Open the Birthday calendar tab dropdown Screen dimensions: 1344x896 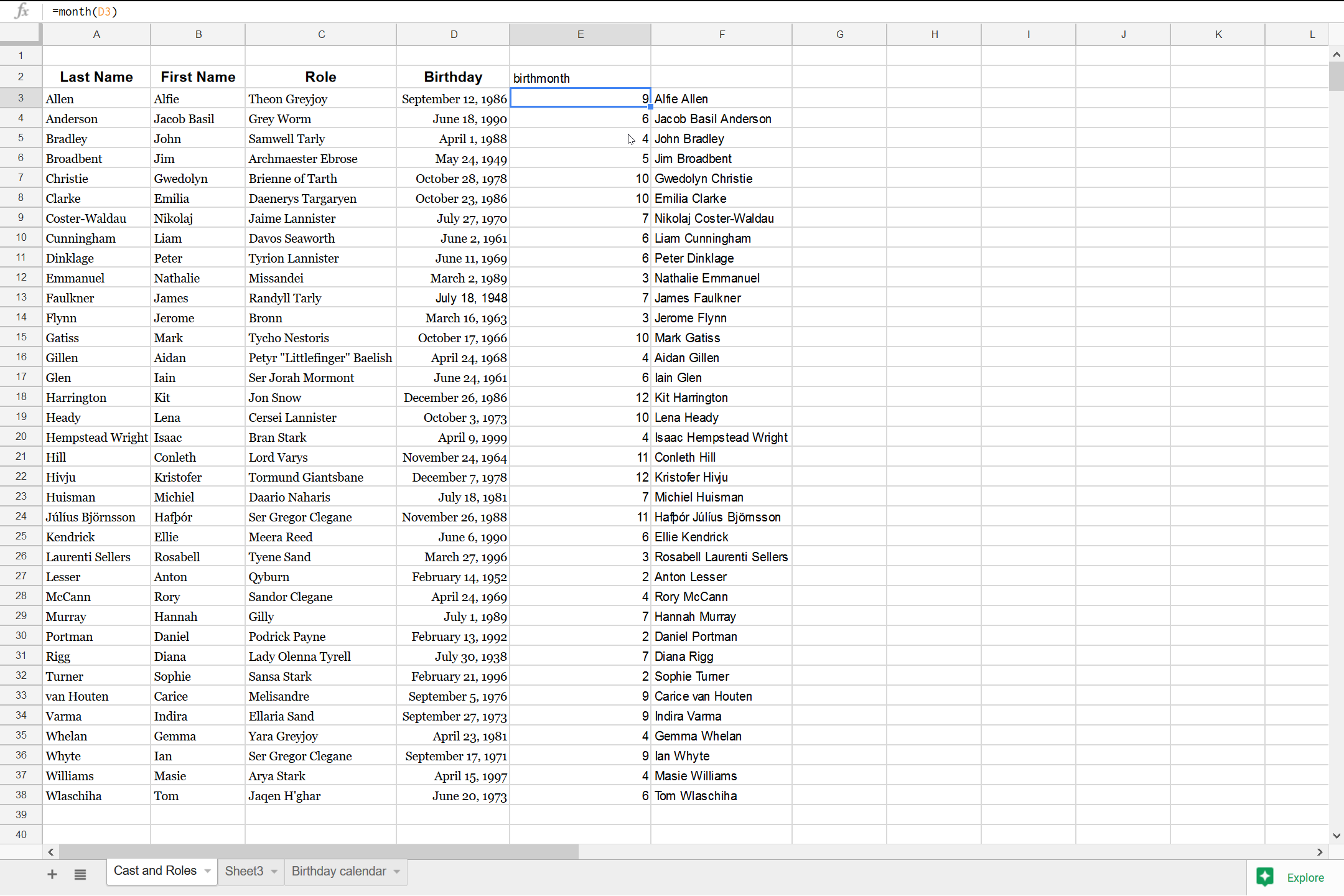click(396, 871)
